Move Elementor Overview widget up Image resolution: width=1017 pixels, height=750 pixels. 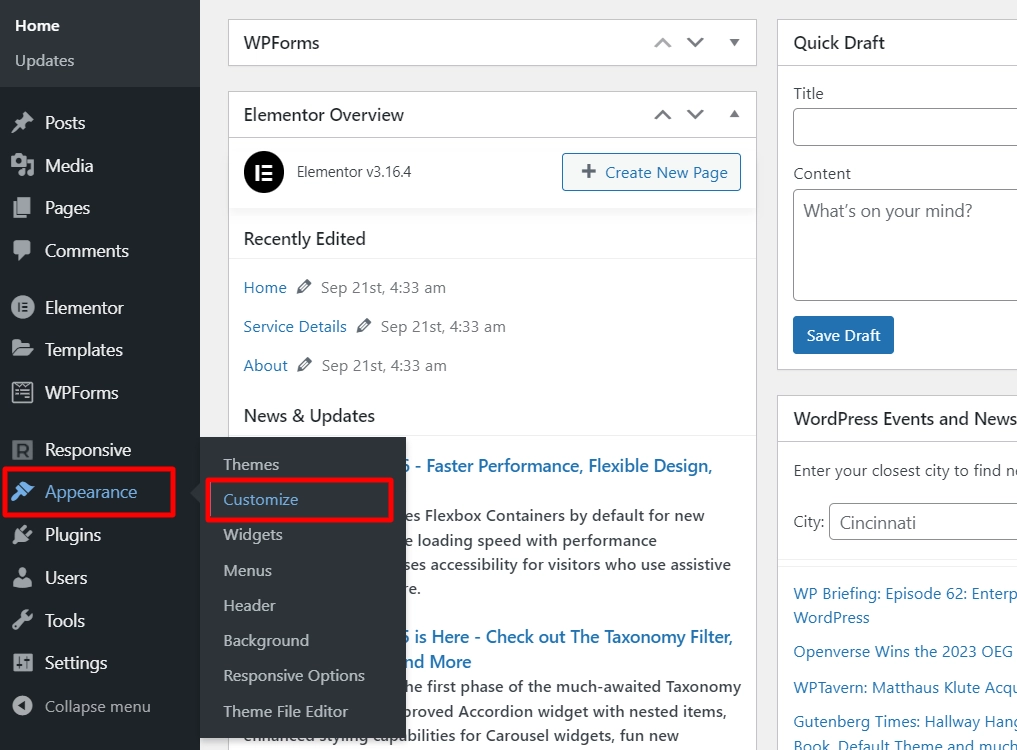click(x=663, y=115)
